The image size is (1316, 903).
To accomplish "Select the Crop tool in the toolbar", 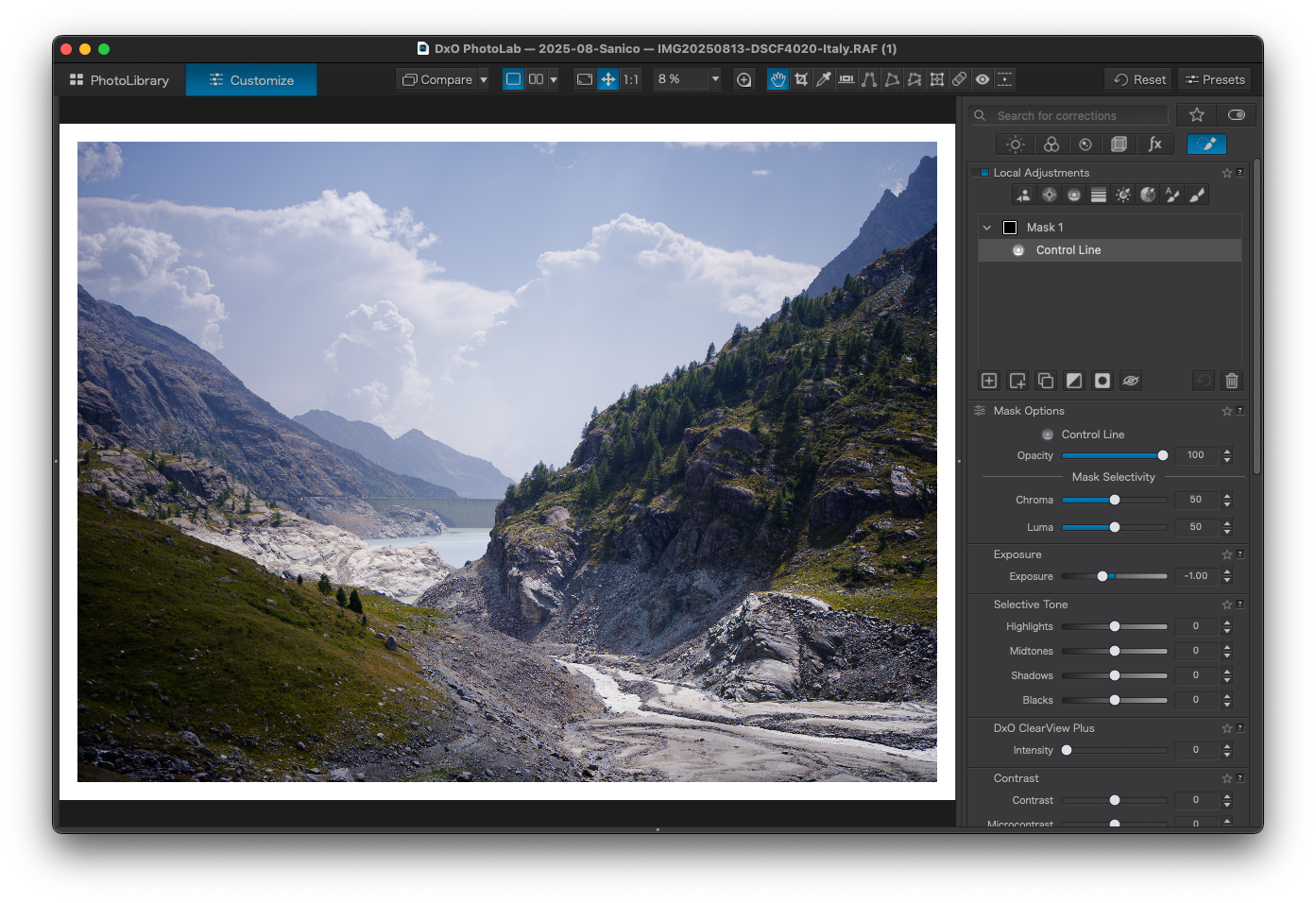I will [x=801, y=79].
